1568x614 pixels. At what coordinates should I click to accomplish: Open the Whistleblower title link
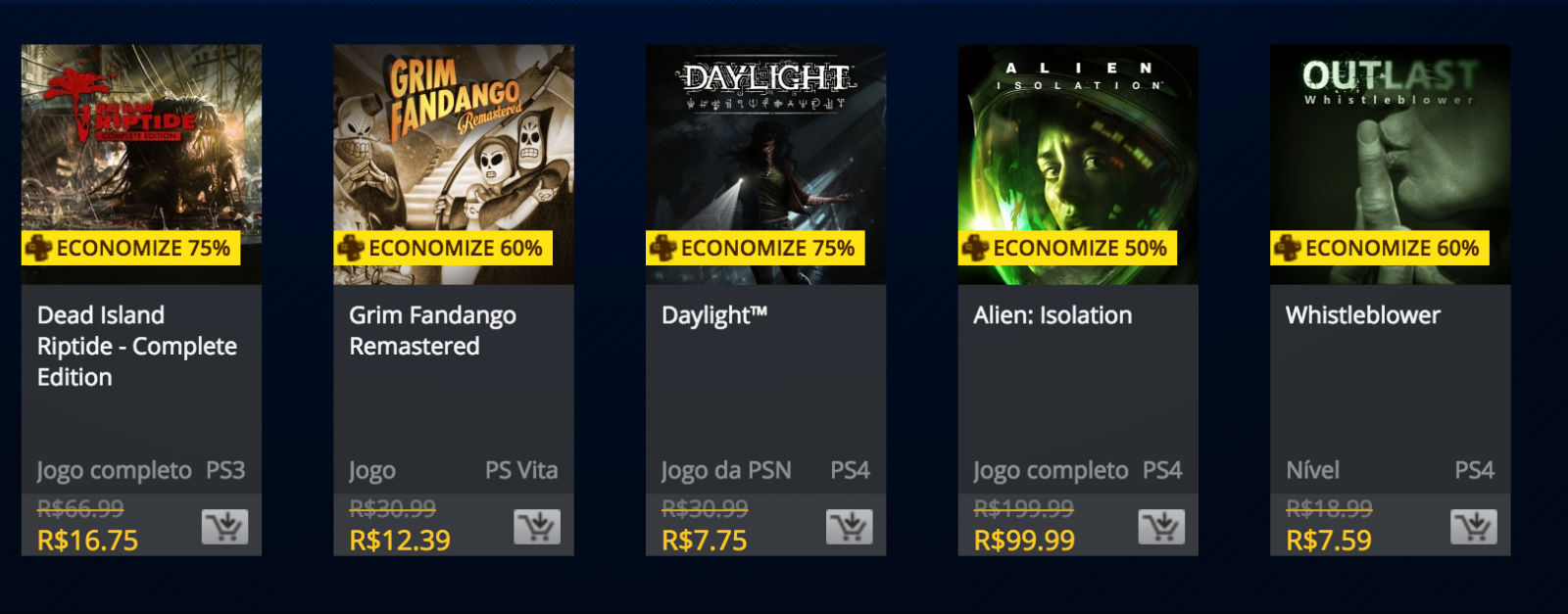1363,315
